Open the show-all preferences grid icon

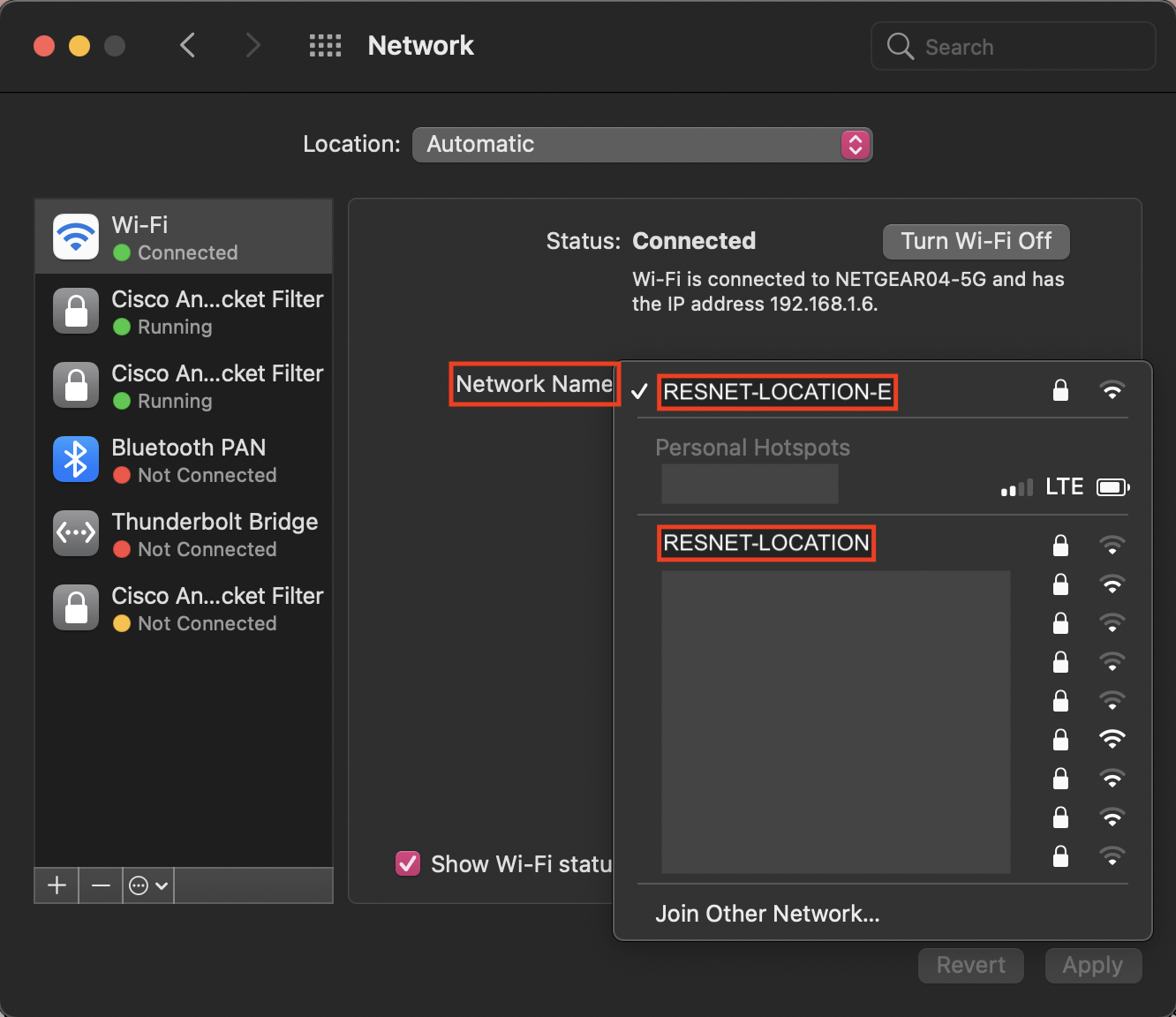point(325,46)
